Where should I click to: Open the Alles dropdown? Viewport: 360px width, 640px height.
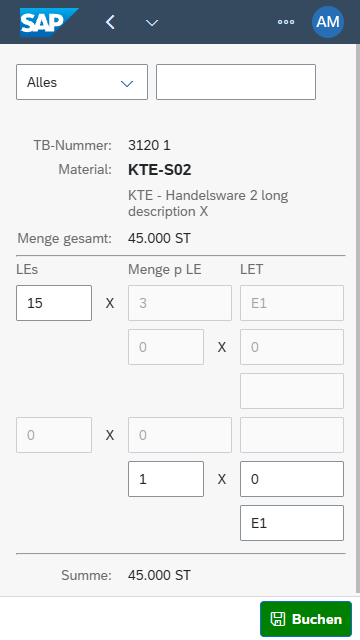pyautogui.click(x=82, y=82)
